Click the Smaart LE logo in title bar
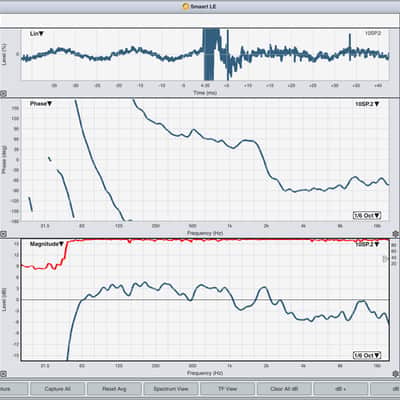The height and width of the screenshot is (400, 400). click(x=186, y=6)
